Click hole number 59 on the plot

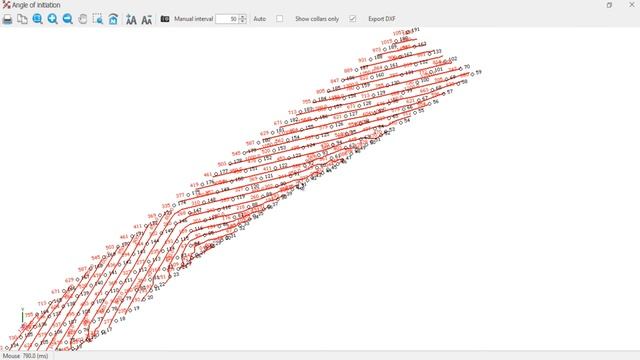479,72
